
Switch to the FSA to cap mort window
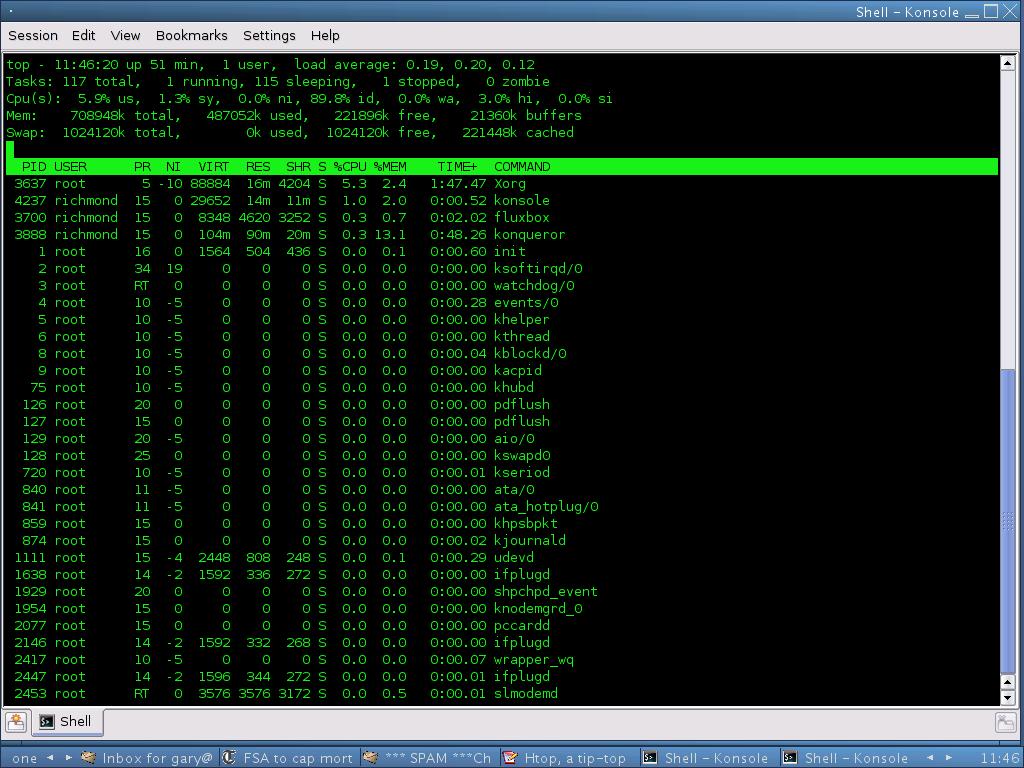(289, 758)
